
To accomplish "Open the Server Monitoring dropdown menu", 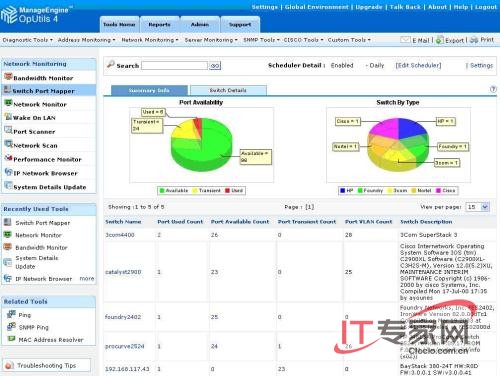I will pyautogui.click(x=211, y=40).
